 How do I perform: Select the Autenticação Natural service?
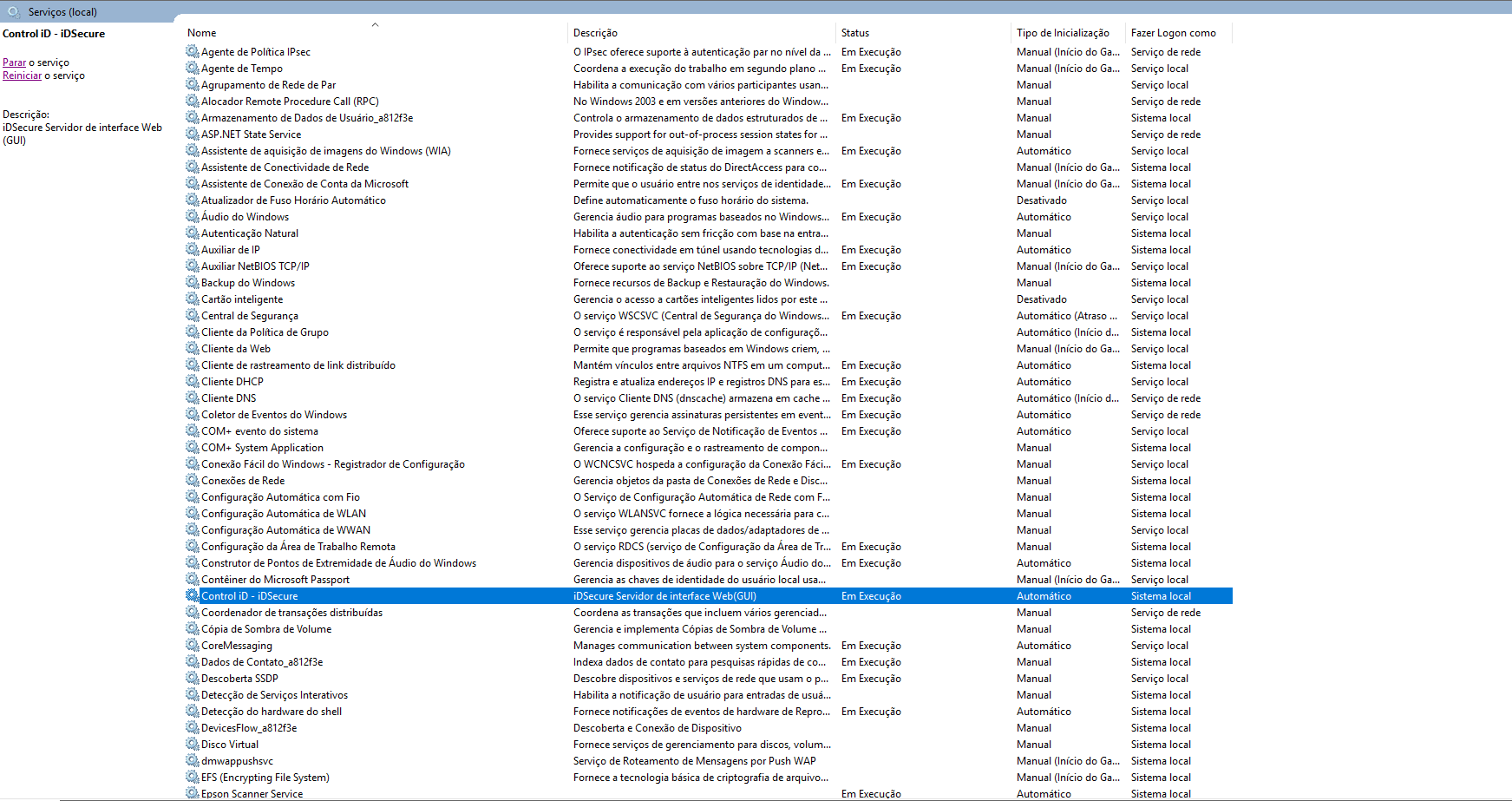(250, 233)
